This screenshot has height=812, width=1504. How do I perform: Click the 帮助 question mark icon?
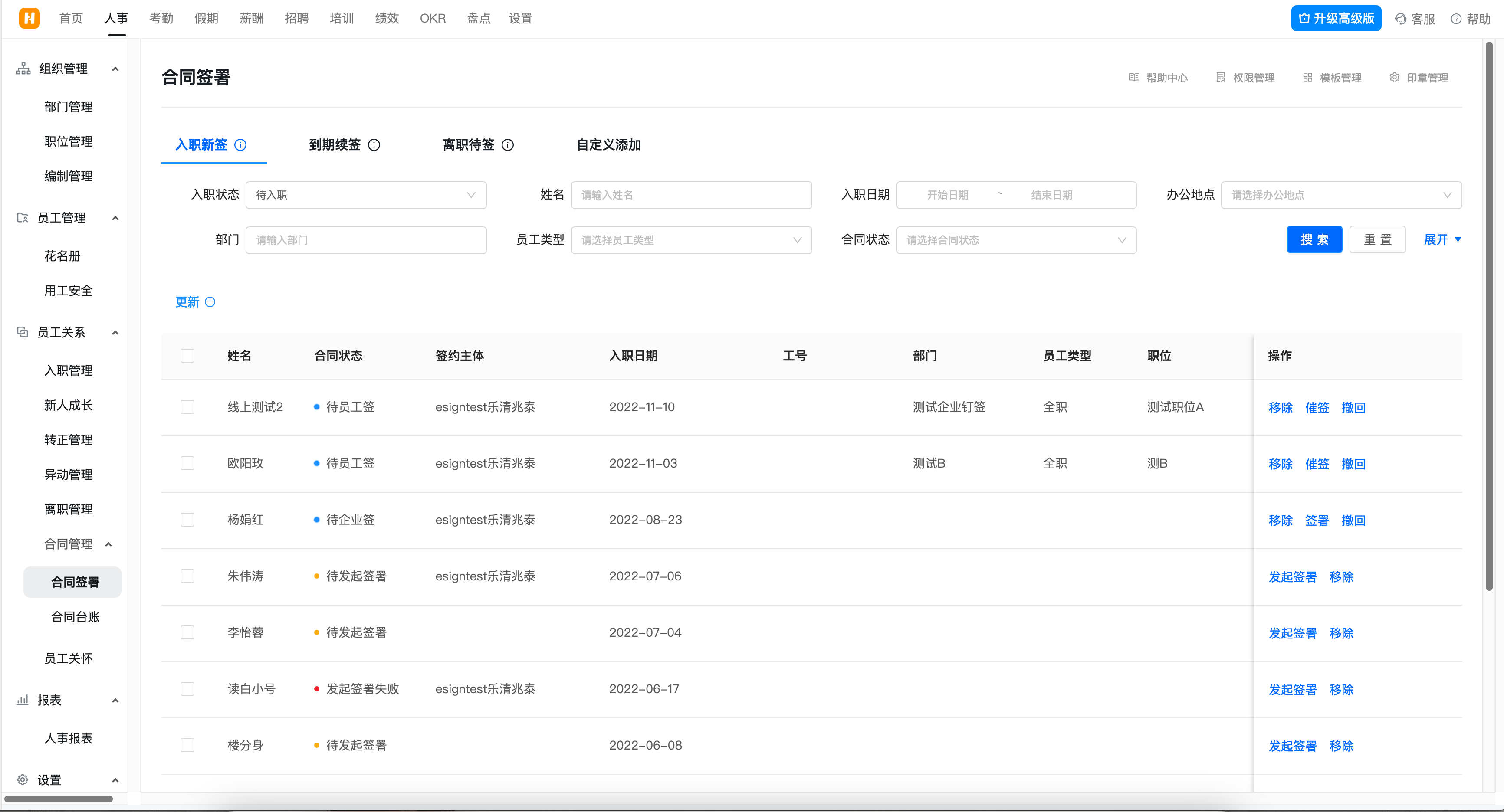coord(1456,19)
